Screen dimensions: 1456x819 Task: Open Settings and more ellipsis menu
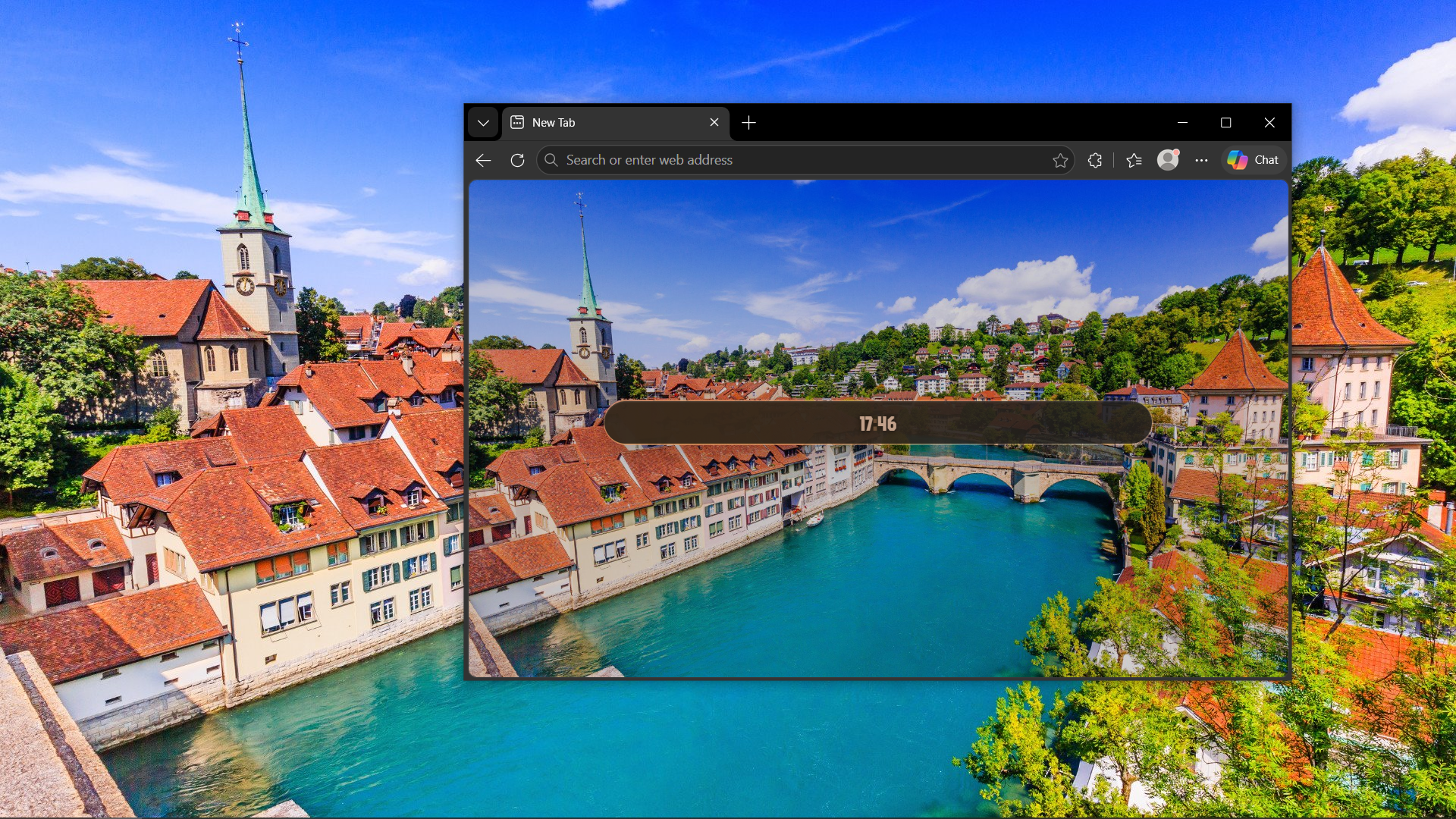coord(1201,160)
